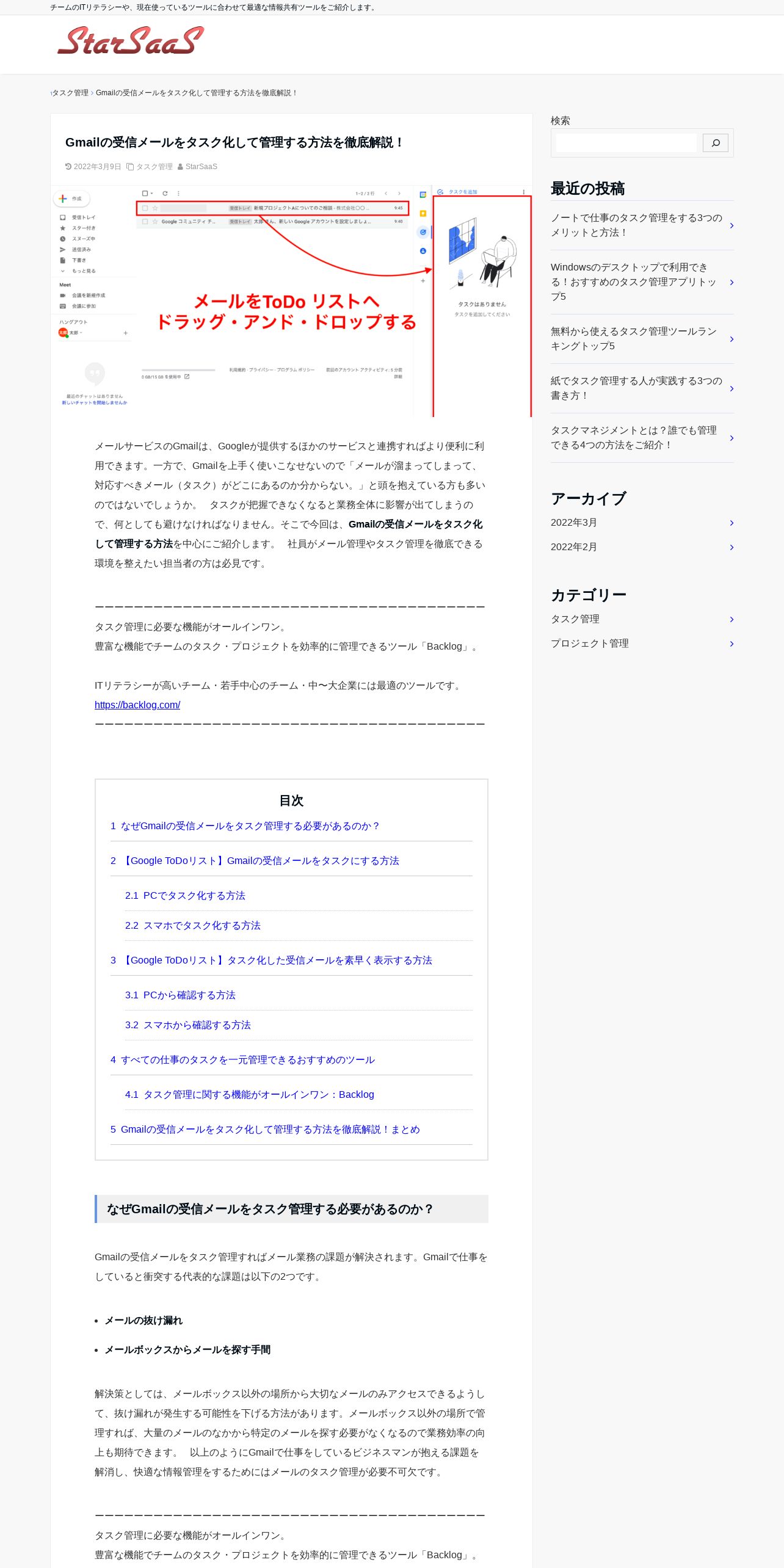Jump to TOC item 1 なぜGmailの受信メールをタスク管理する必要があるのか
This screenshot has height=1568, width=784.
(x=245, y=826)
